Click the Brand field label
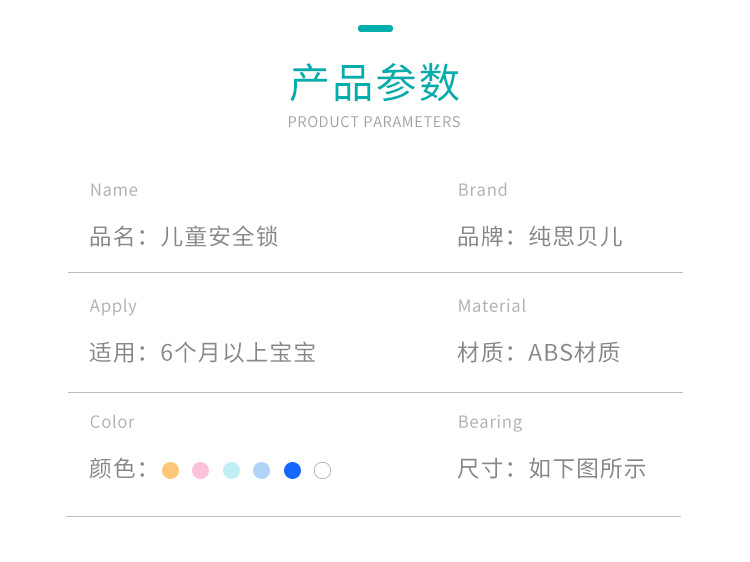This screenshot has height=562, width=750. [483, 190]
